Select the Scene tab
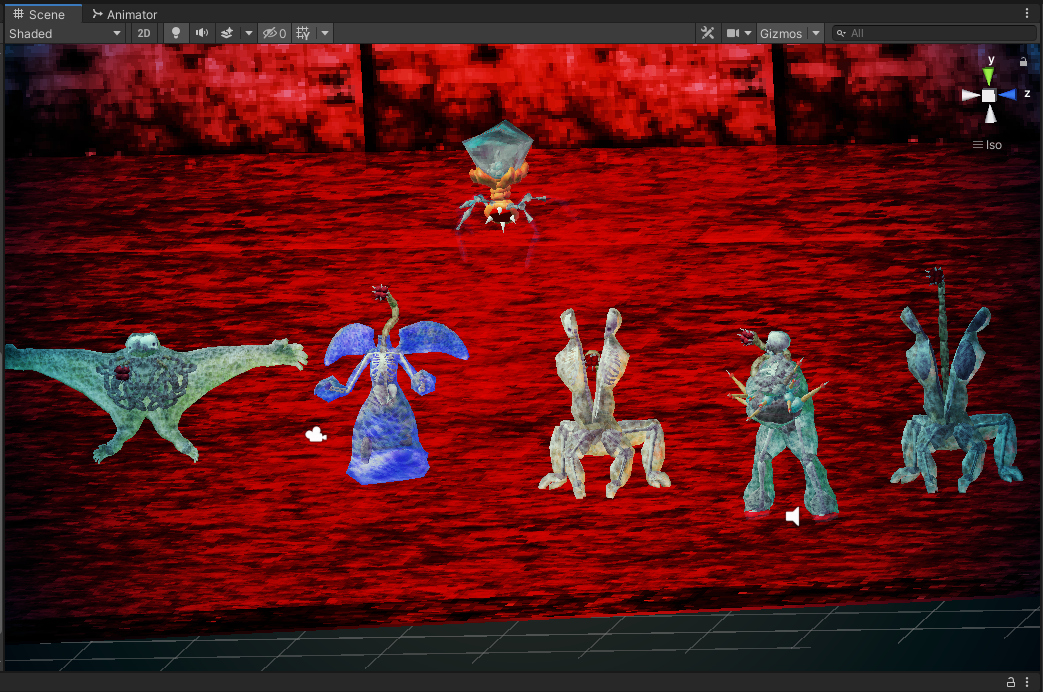 (40, 14)
